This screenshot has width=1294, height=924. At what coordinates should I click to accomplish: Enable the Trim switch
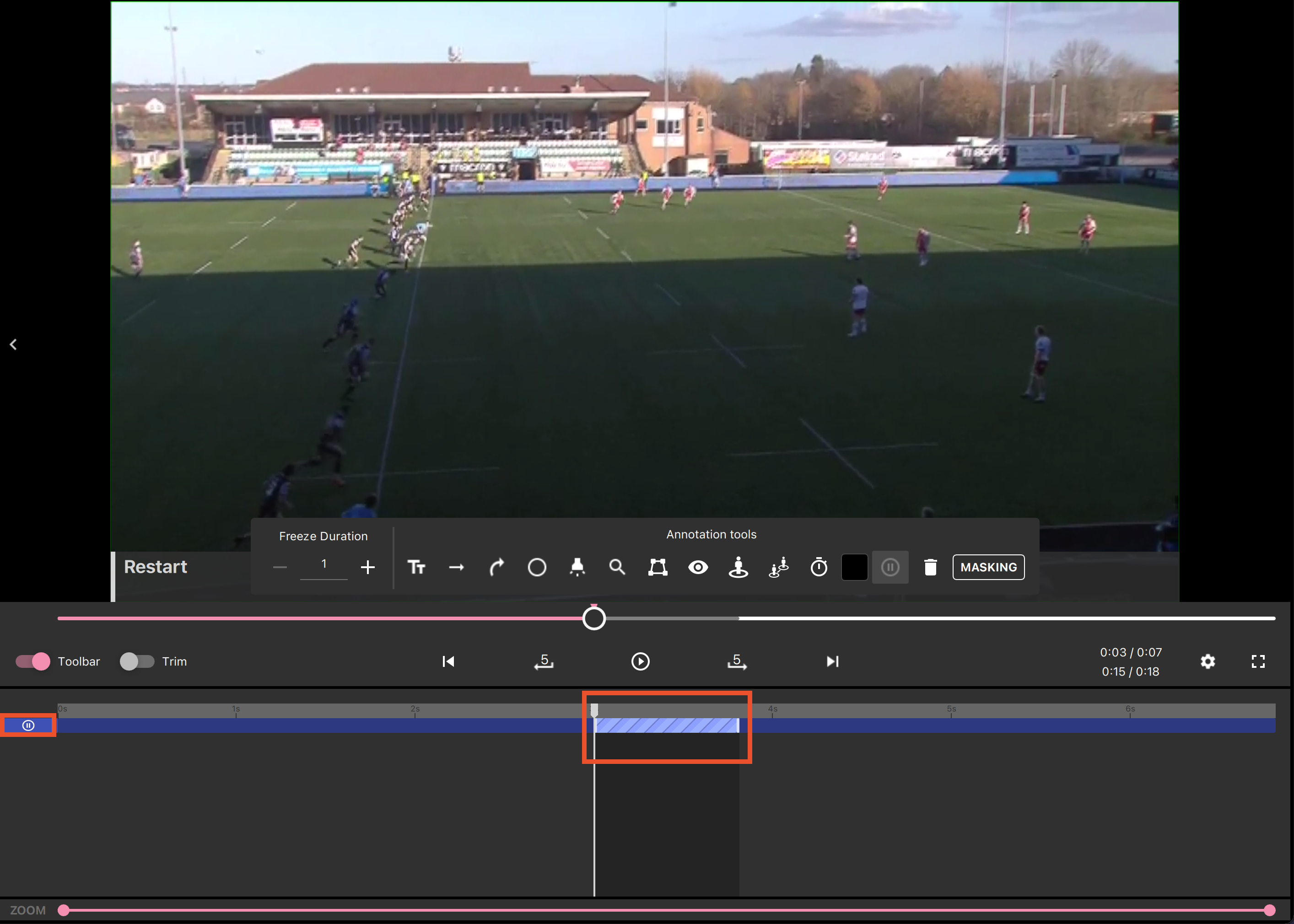pyautogui.click(x=137, y=661)
